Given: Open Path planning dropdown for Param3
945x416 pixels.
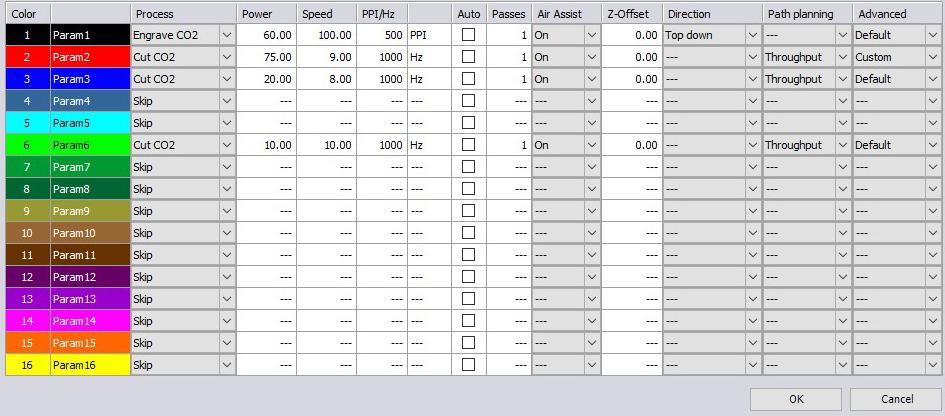Looking at the screenshot, I should pyautogui.click(x=842, y=79).
